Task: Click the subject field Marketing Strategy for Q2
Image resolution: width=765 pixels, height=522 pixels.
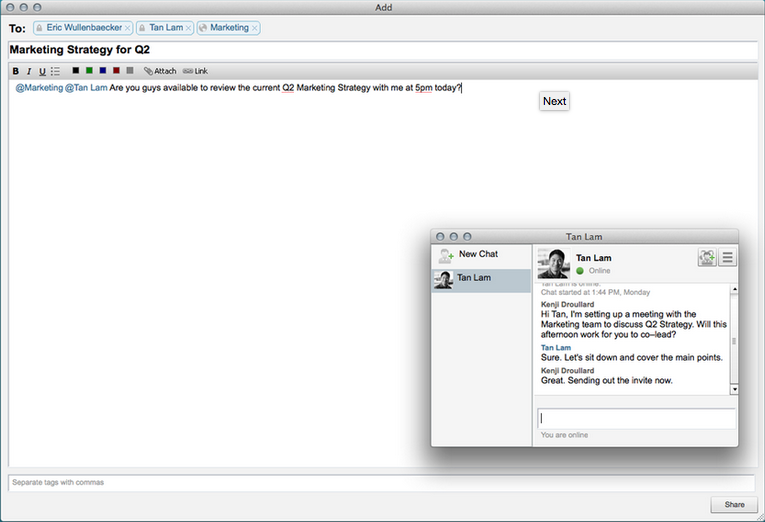Action: pyautogui.click(x=382, y=50)
